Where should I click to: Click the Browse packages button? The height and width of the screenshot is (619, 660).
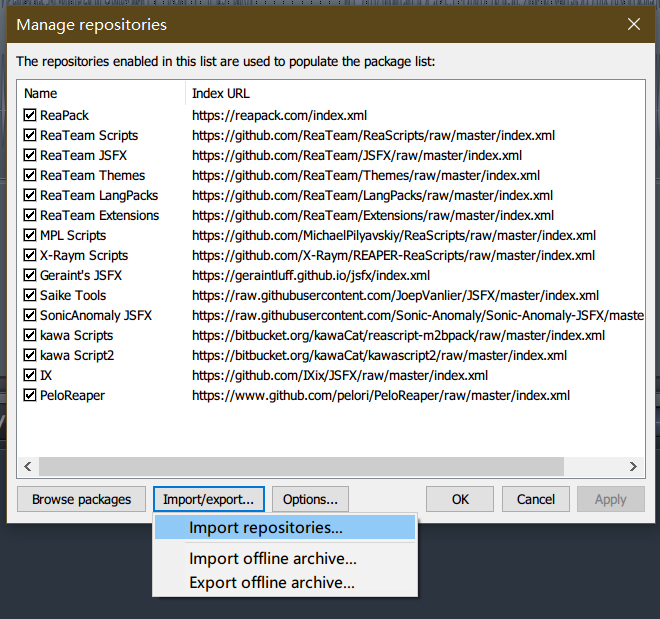tap(81, 499)
